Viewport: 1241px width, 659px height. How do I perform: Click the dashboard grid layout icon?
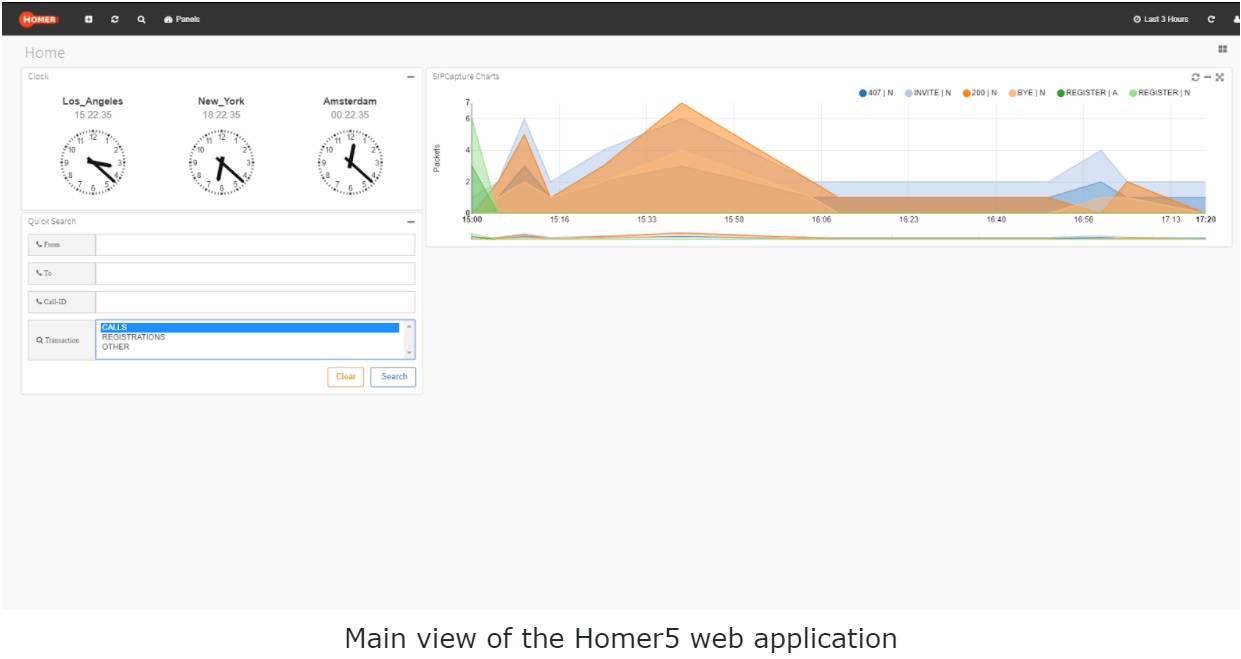click(1222, 49)
